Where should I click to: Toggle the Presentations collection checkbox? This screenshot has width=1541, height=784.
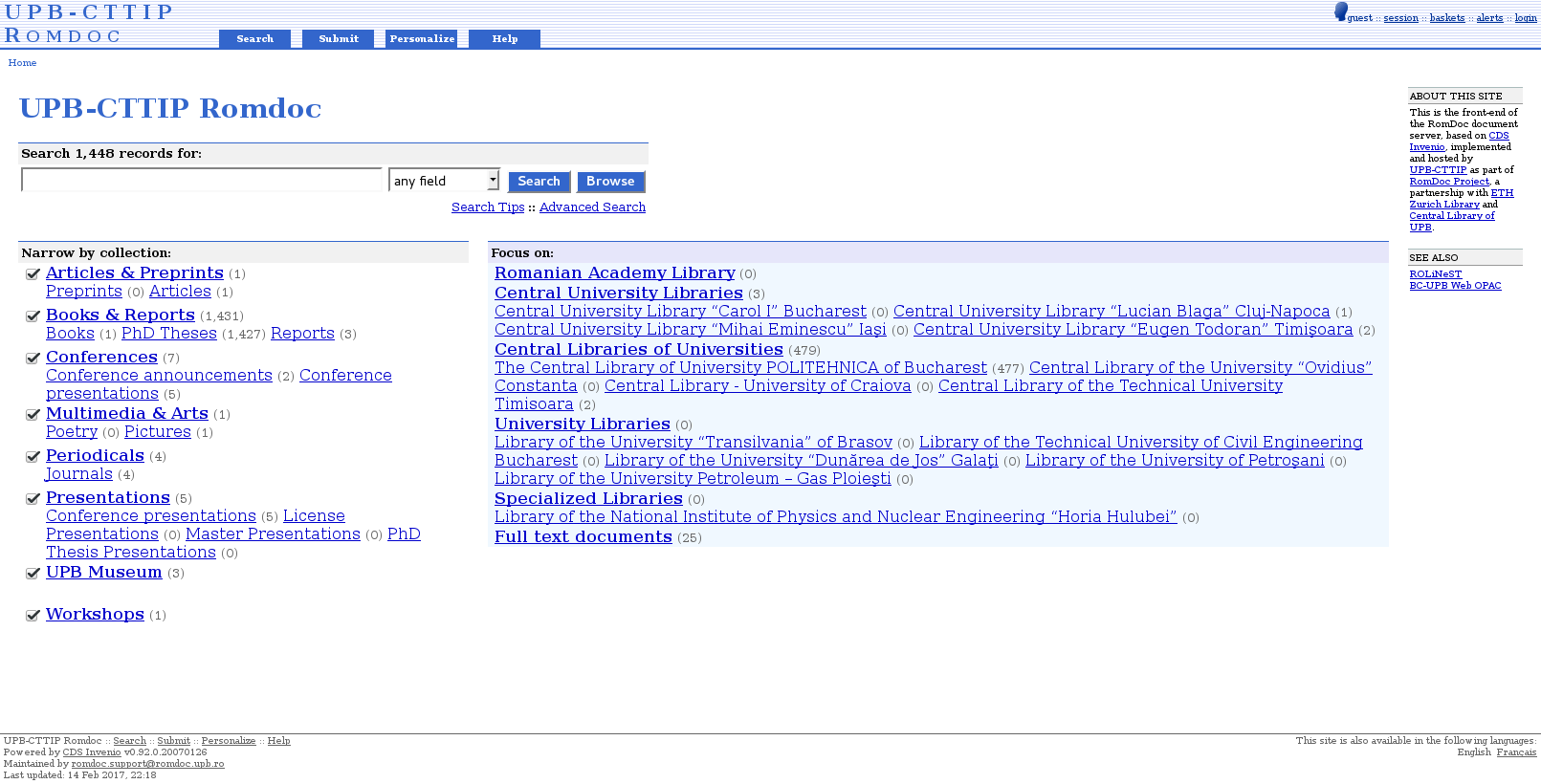(x=33, y=499)
